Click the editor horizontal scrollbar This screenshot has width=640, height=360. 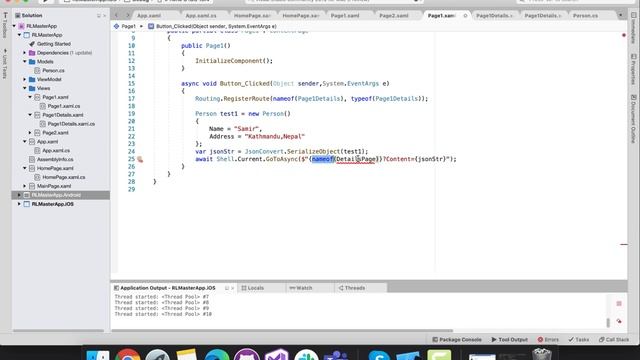pyautogui.click(x=282, y=331)
